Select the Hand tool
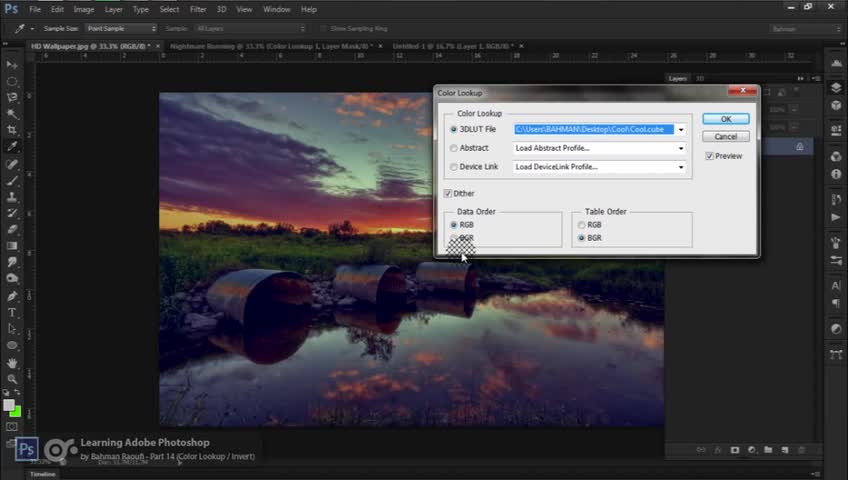Viewport: 848px width, 480px height. tap(12, 362)
